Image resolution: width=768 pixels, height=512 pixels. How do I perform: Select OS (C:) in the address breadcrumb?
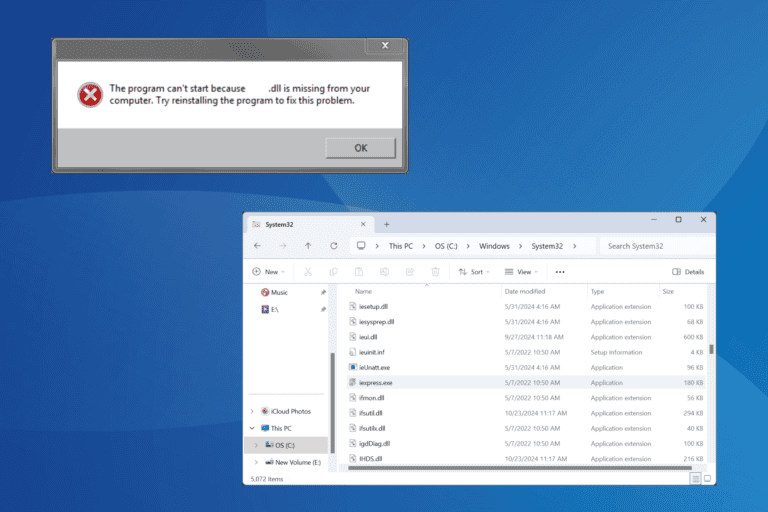click(x=446, y=246)
